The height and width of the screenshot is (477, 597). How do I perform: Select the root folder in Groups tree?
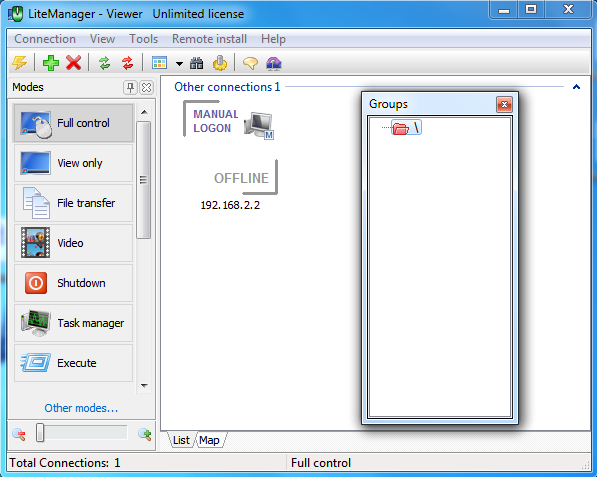(x=406, y=128)
